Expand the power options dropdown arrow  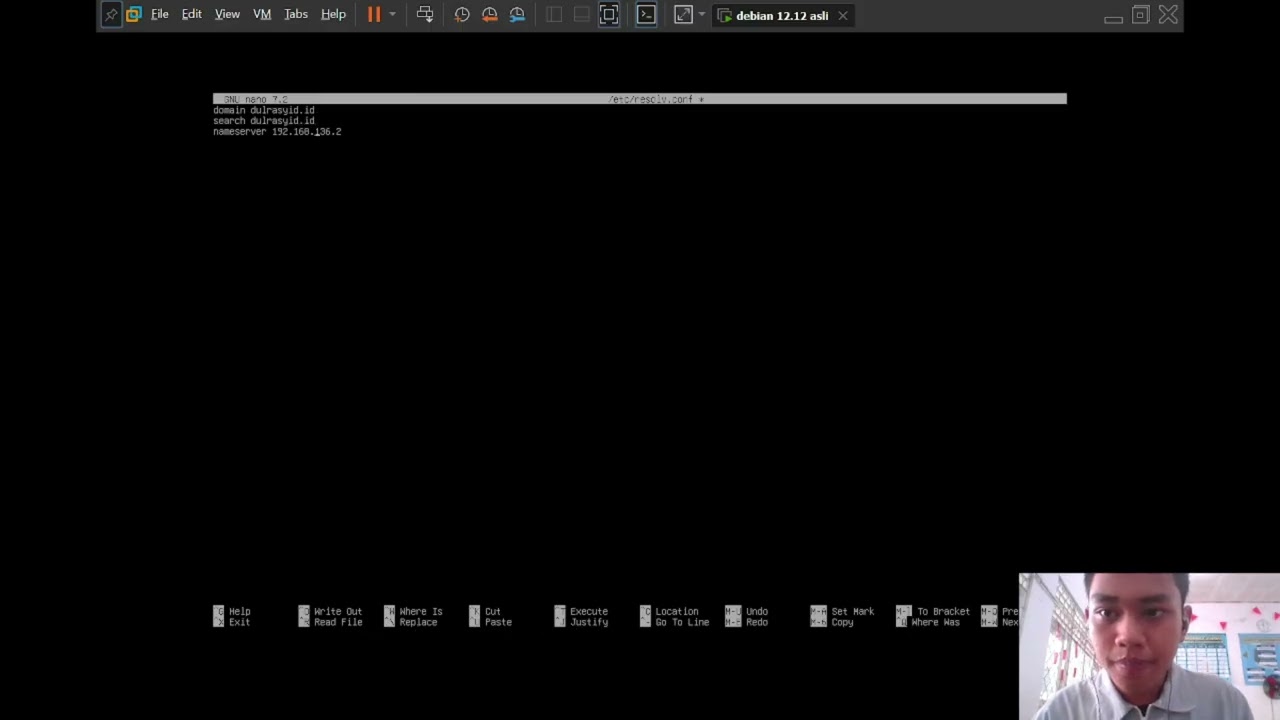point(392,15)
